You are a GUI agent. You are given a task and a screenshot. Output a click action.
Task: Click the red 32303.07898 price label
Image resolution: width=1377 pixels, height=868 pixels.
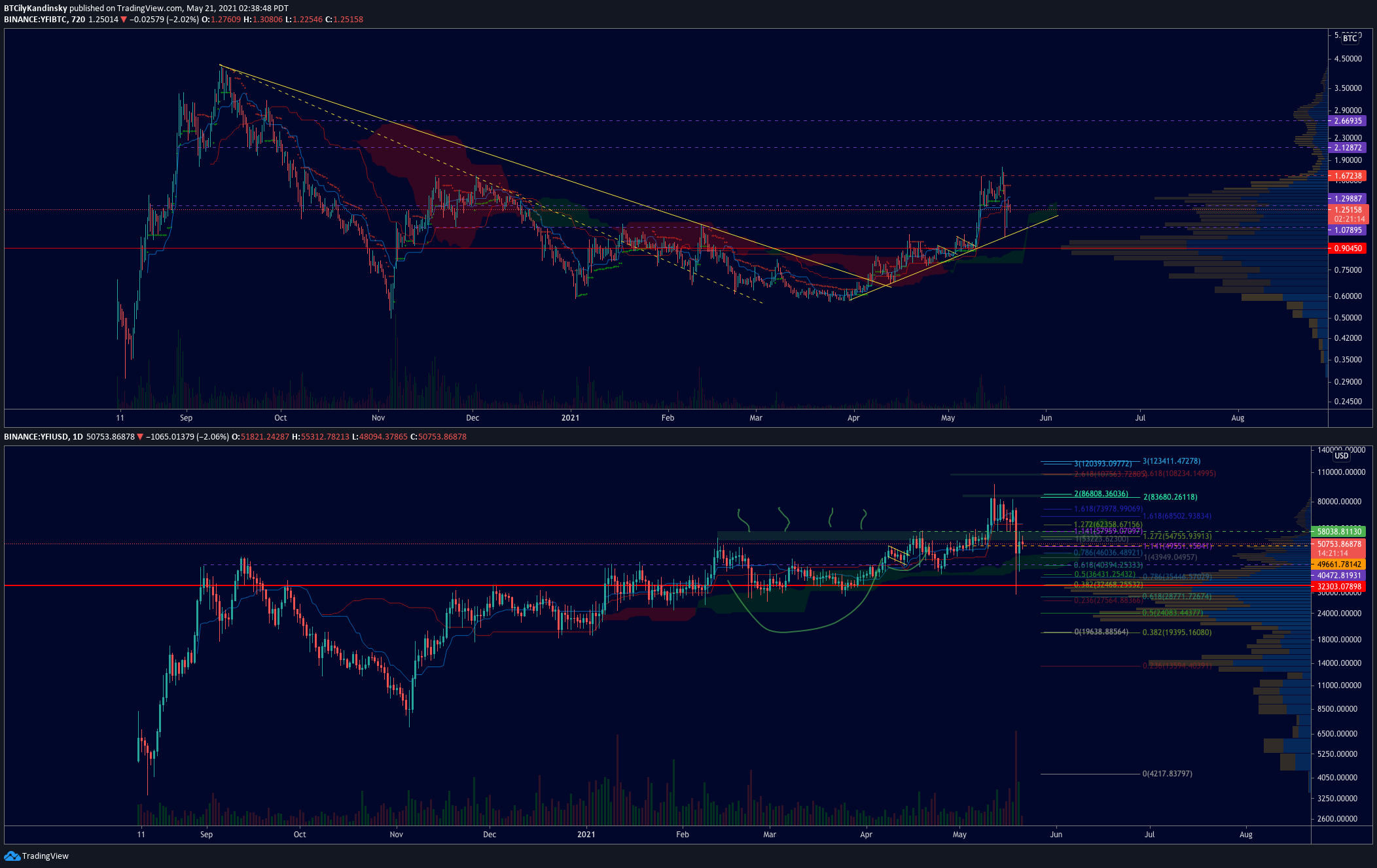1339,587
